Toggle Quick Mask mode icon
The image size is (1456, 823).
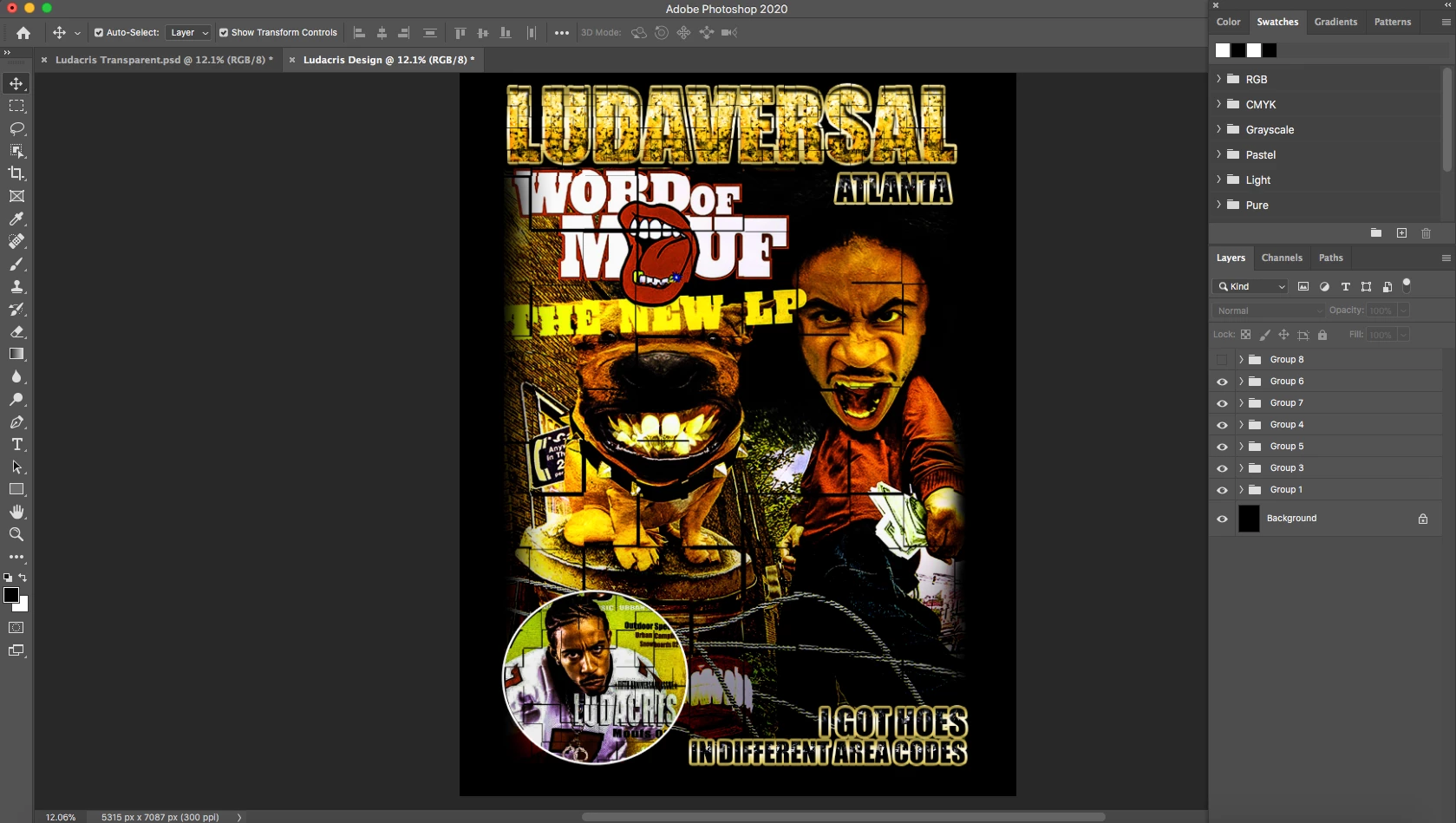pyautogui.click(x=16, y=627)
